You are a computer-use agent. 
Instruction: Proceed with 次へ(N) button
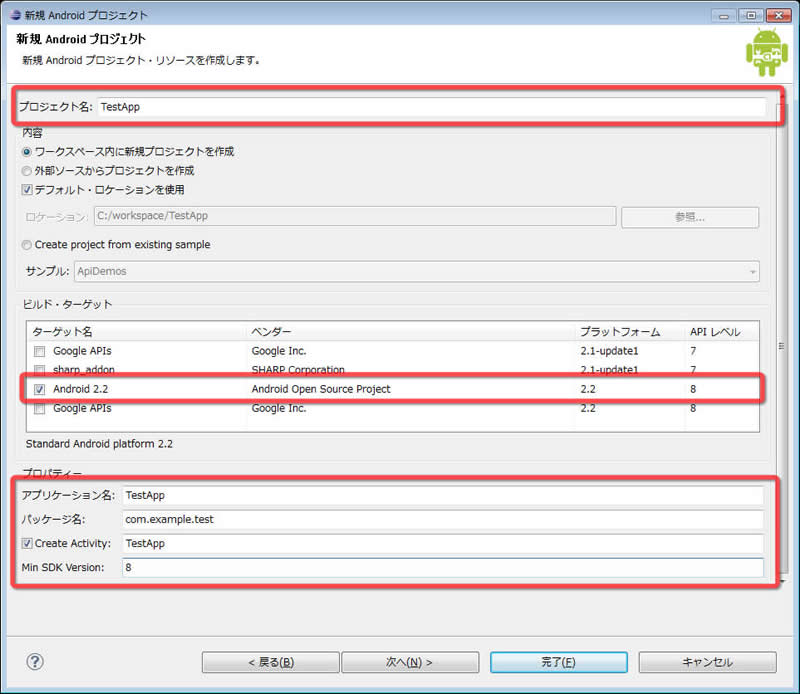coord(410,662)
